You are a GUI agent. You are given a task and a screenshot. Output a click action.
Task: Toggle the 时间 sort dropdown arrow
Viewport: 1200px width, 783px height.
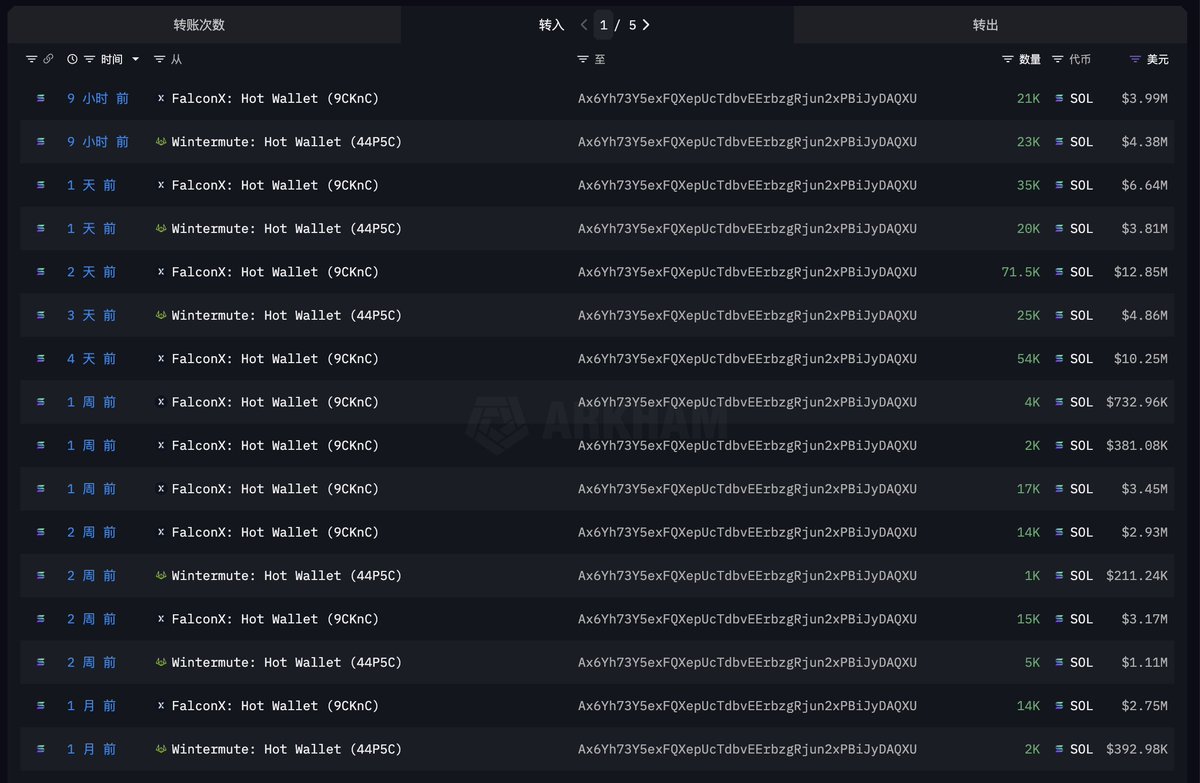click(136, 60)
